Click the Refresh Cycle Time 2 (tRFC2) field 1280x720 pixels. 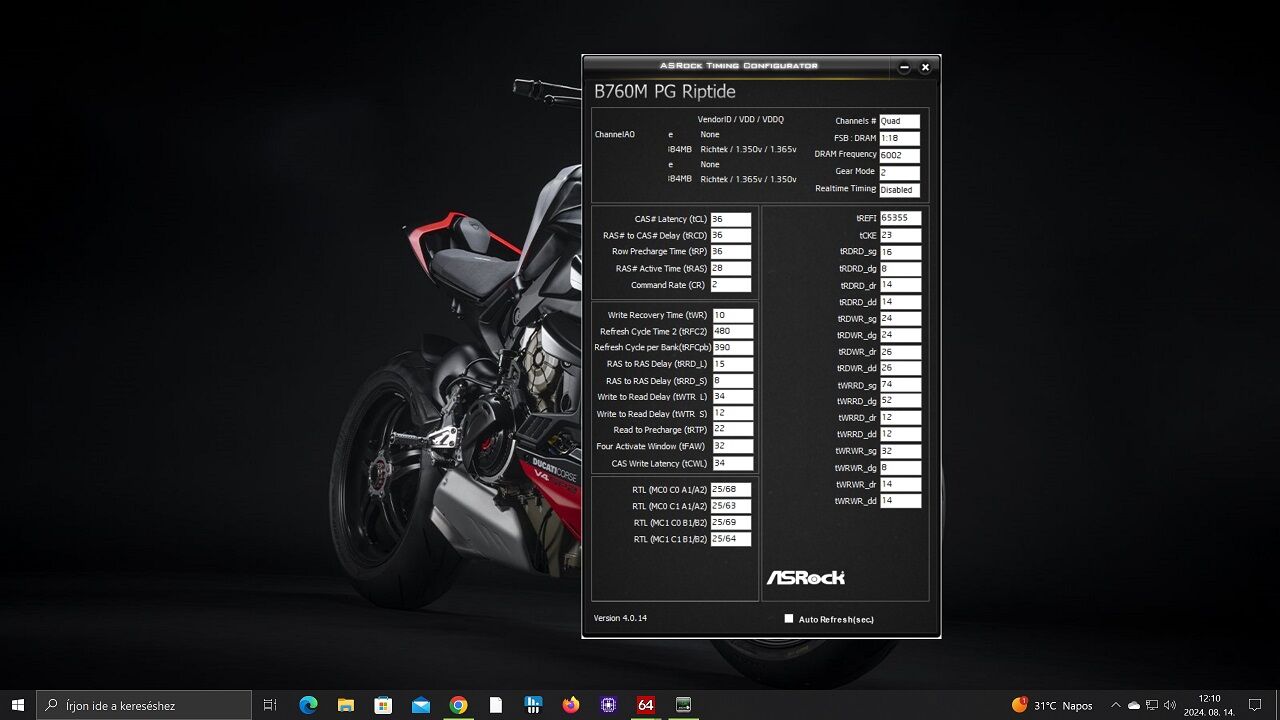tap(733, 331)
